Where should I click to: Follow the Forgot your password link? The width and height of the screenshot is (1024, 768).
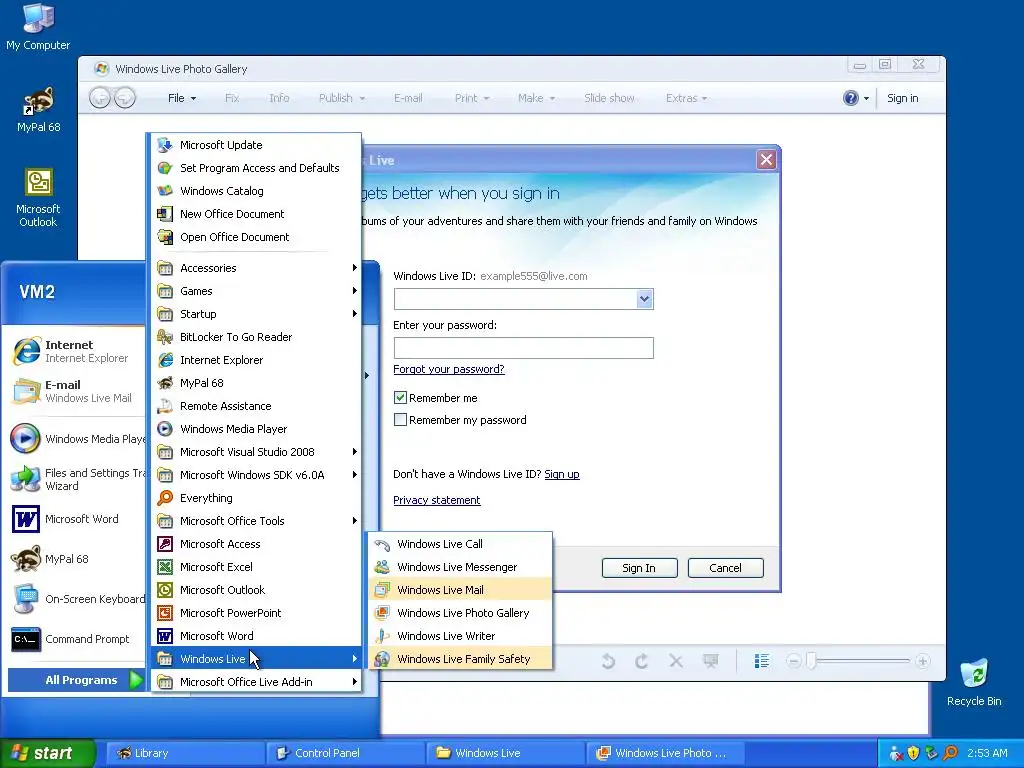click(x=449, y=369)
